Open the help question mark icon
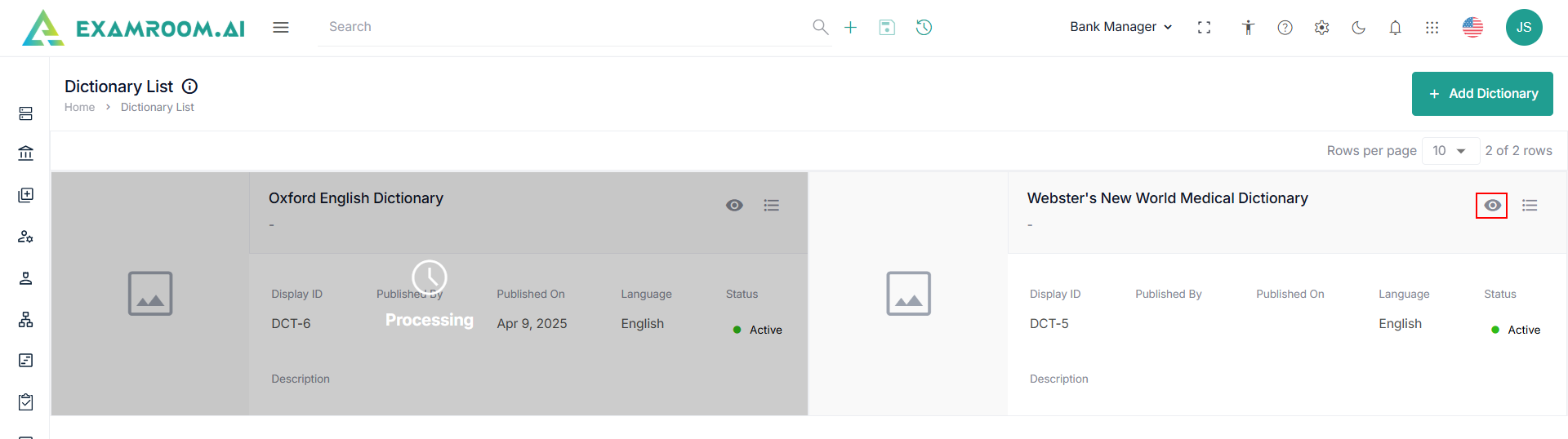Image resolution: width=1568 pixels, height=439 pixels. [1285, 28]
